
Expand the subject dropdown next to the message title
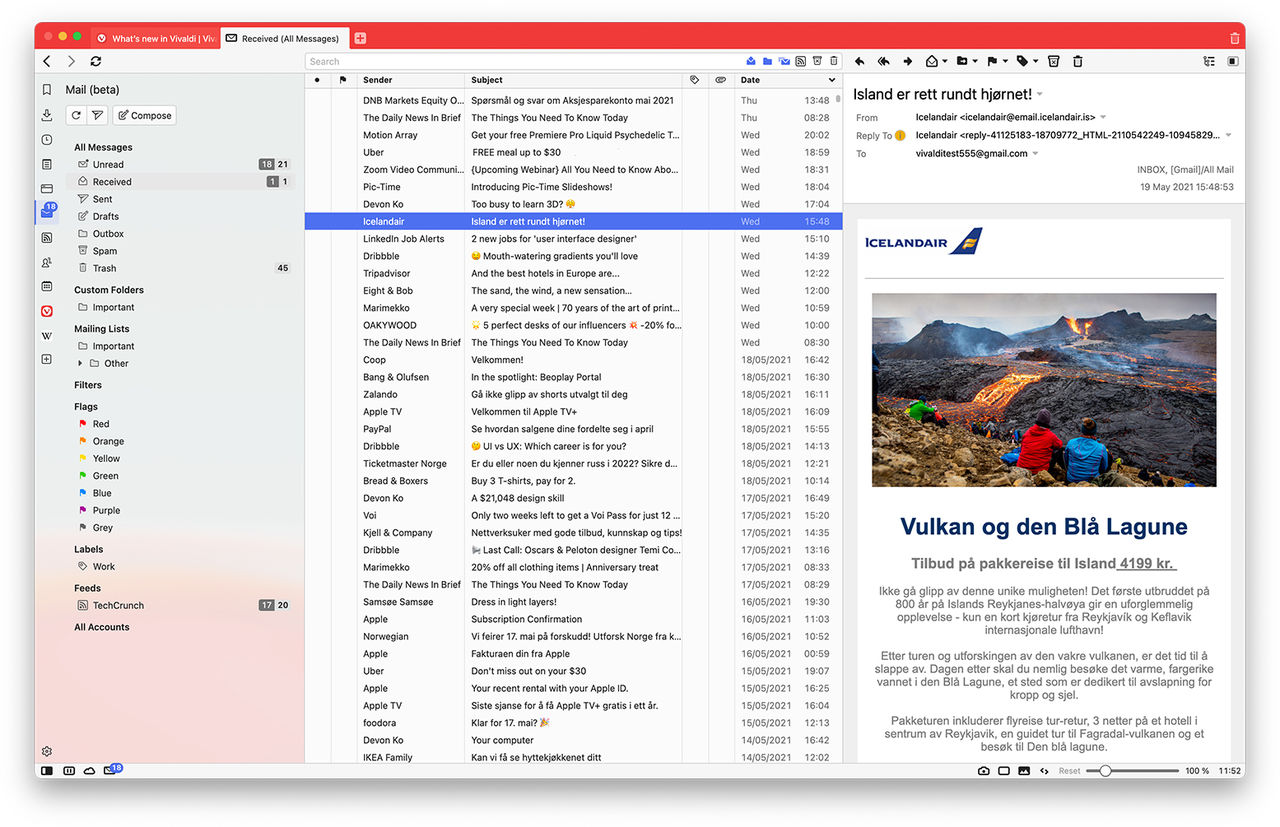(1040, 94)
